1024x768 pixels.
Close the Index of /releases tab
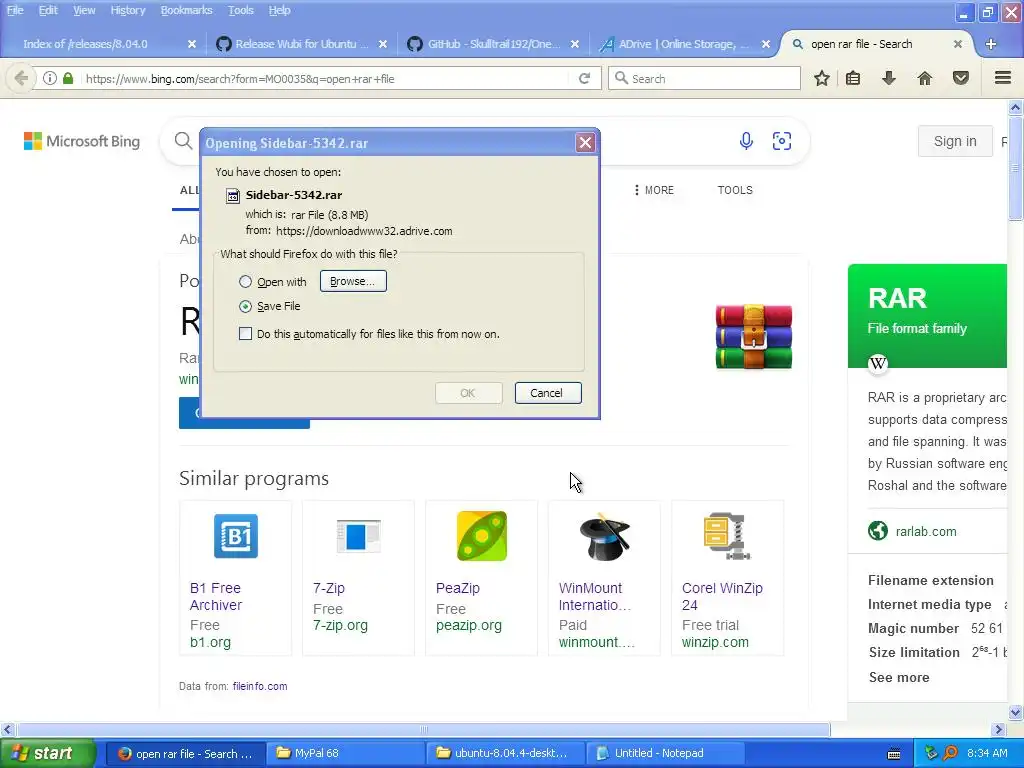point(191,44)
